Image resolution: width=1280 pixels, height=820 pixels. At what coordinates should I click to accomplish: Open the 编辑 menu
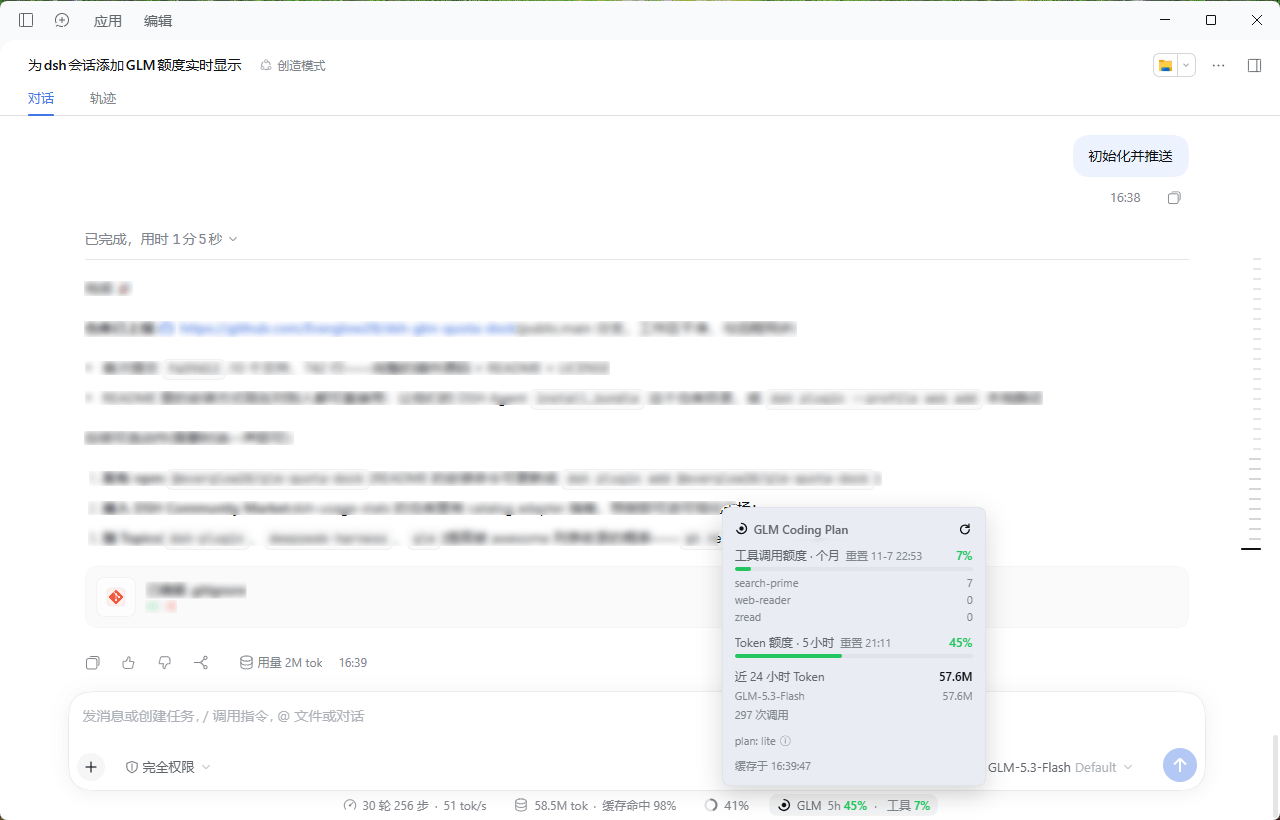click(158, 21)
